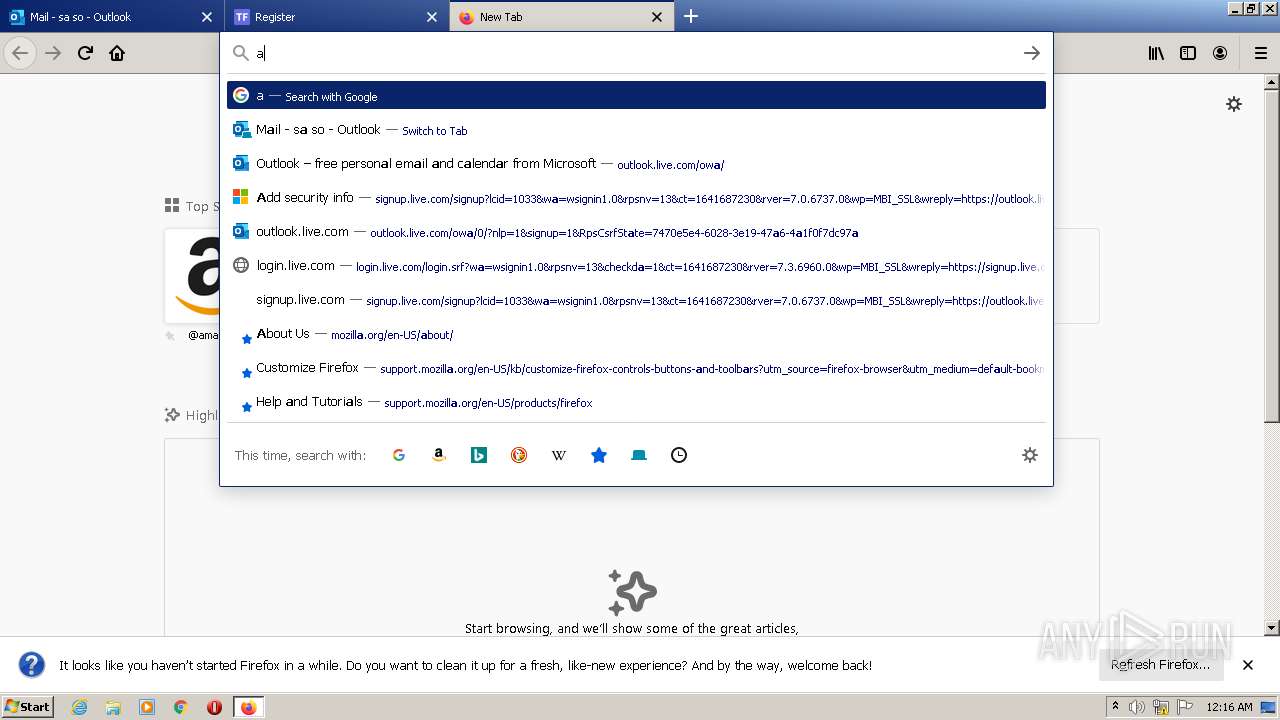Launch Internet Explorer from taskbar

pyautogui.click(x=79, y=707)
